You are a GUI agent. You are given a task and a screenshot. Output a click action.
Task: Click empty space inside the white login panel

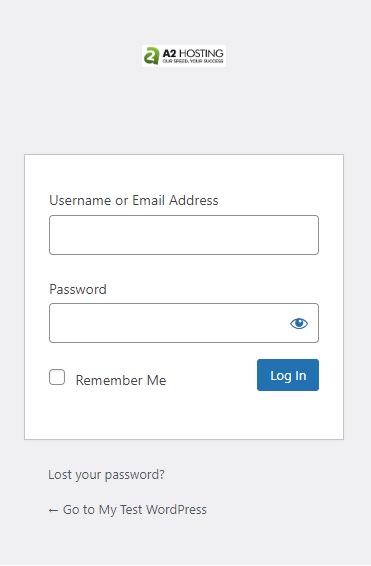pos(184,415)
